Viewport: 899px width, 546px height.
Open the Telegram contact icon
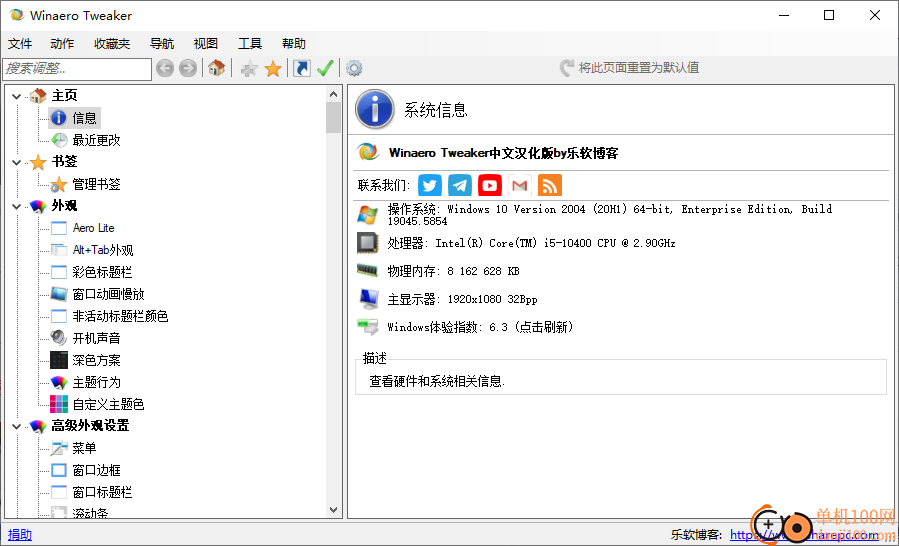point(460,185)
